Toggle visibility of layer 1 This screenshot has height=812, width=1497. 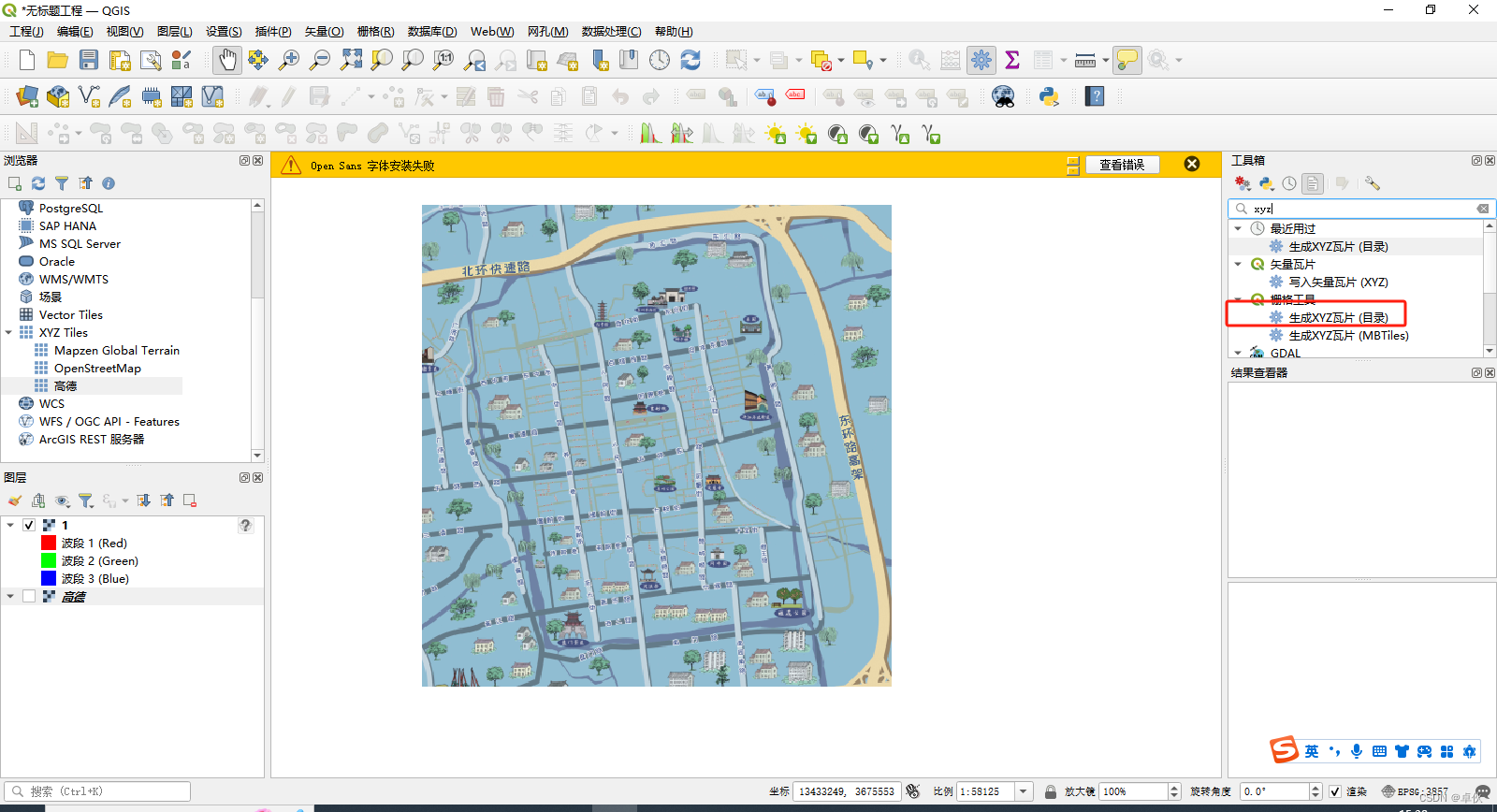29,526
